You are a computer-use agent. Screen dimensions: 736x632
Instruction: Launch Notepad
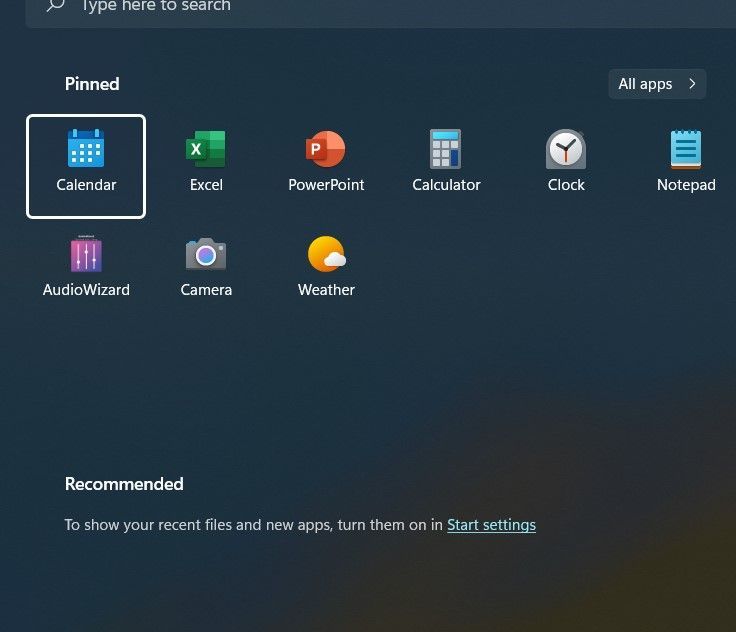pos(686,161)
